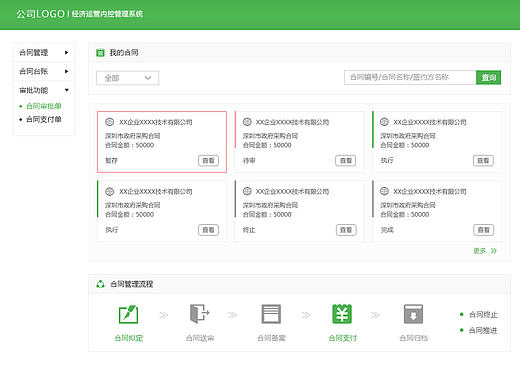The width and height of the screenshot is (520, 390).
Task: Click 查看 on the 暂存 contract card
Action: point(208,161)
